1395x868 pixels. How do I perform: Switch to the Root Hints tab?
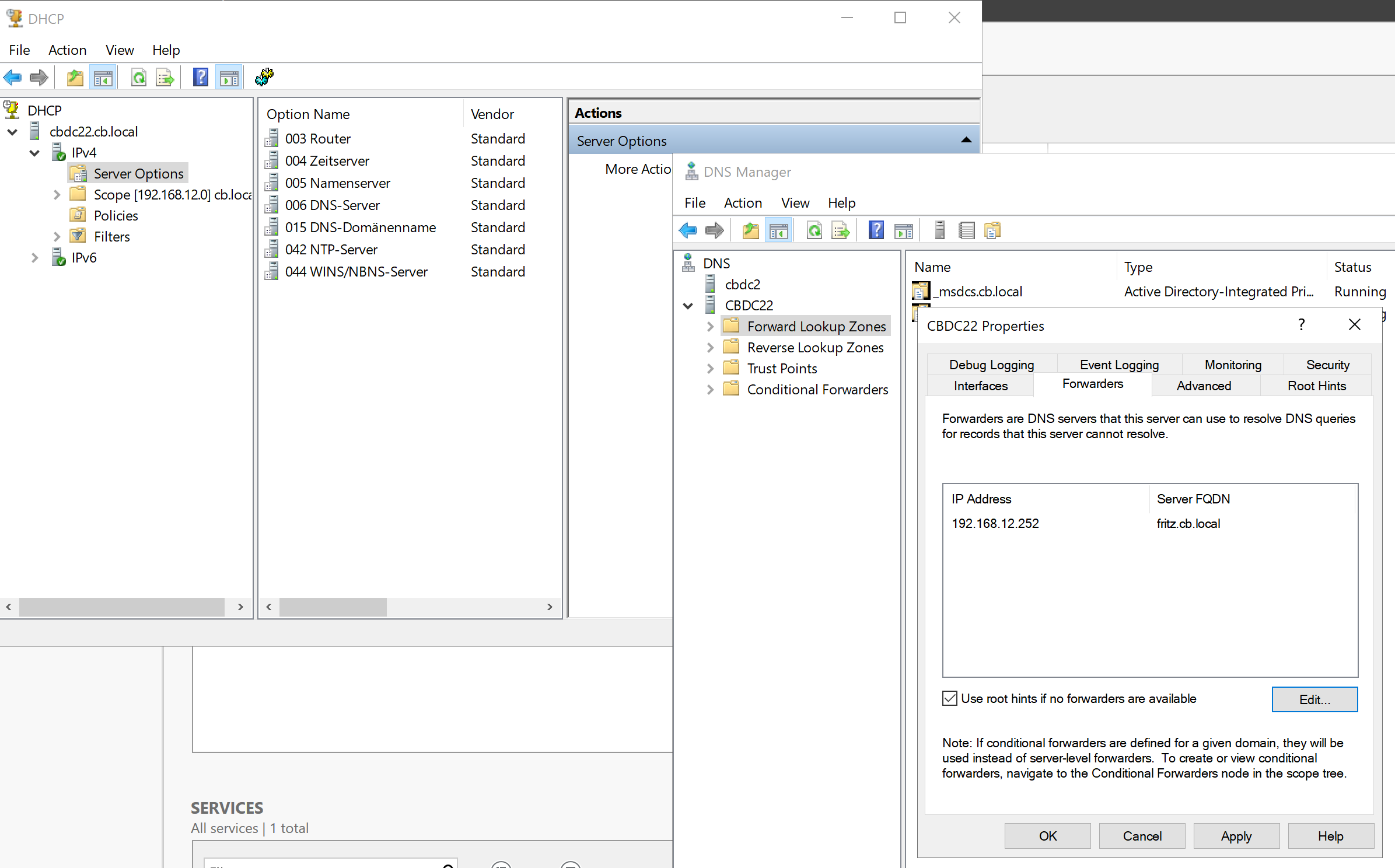[1316, 386]
